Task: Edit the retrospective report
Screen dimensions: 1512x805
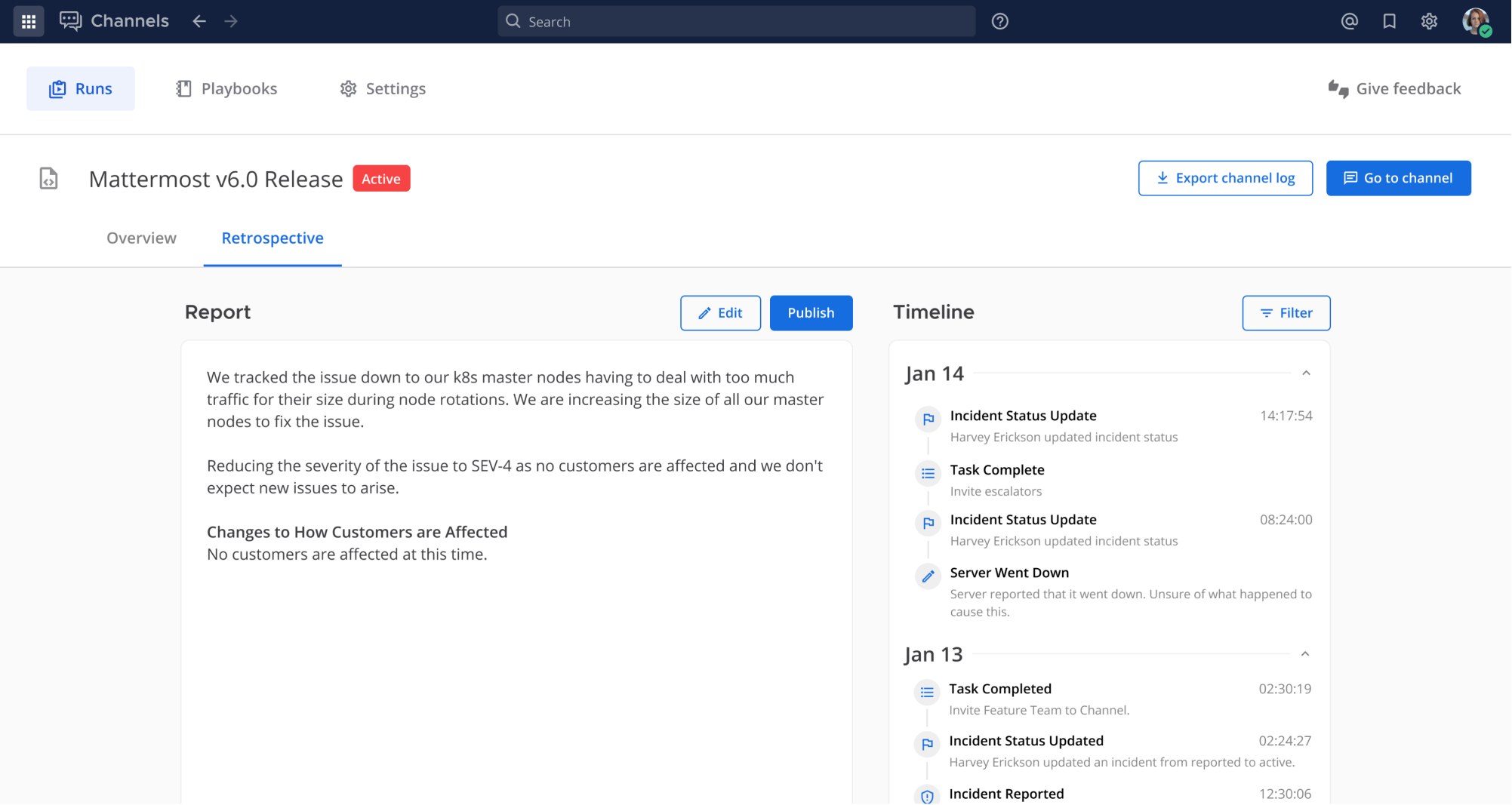Action: [720, 313]
